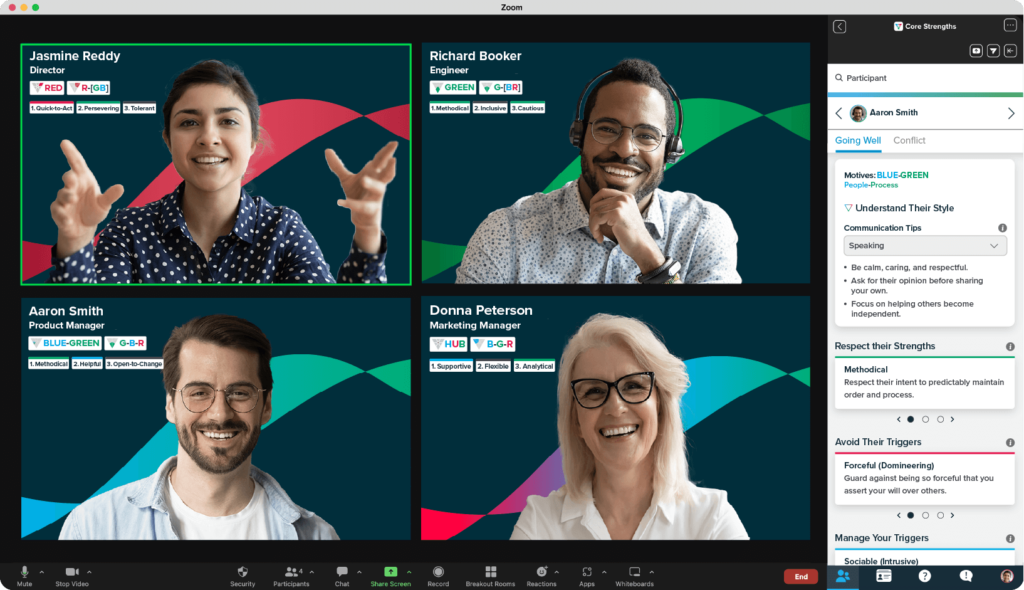Screen dimensions: 1024x590
Task: Expand microphone options next to Mute
Action: (x=42, y=572)
